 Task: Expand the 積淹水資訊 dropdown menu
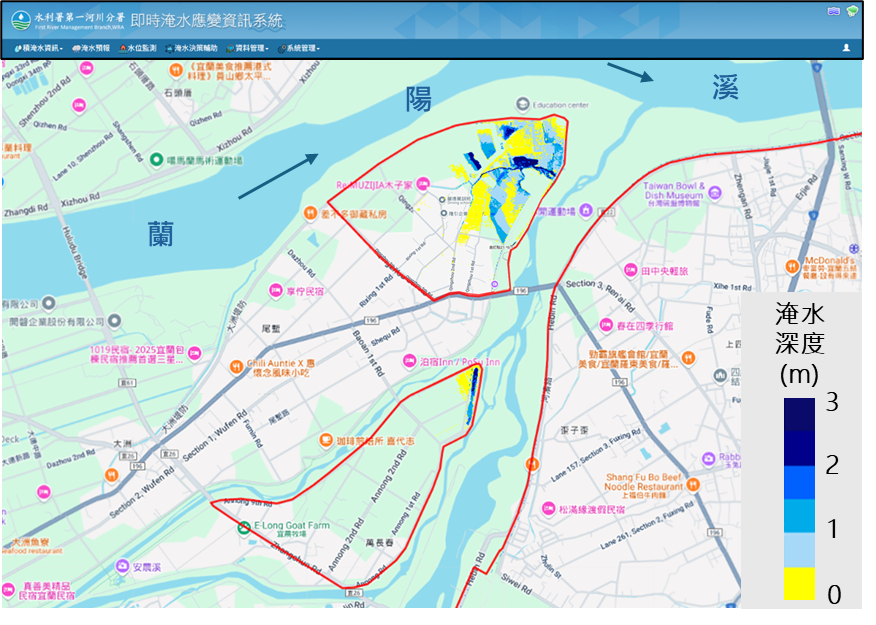point(40,48)
